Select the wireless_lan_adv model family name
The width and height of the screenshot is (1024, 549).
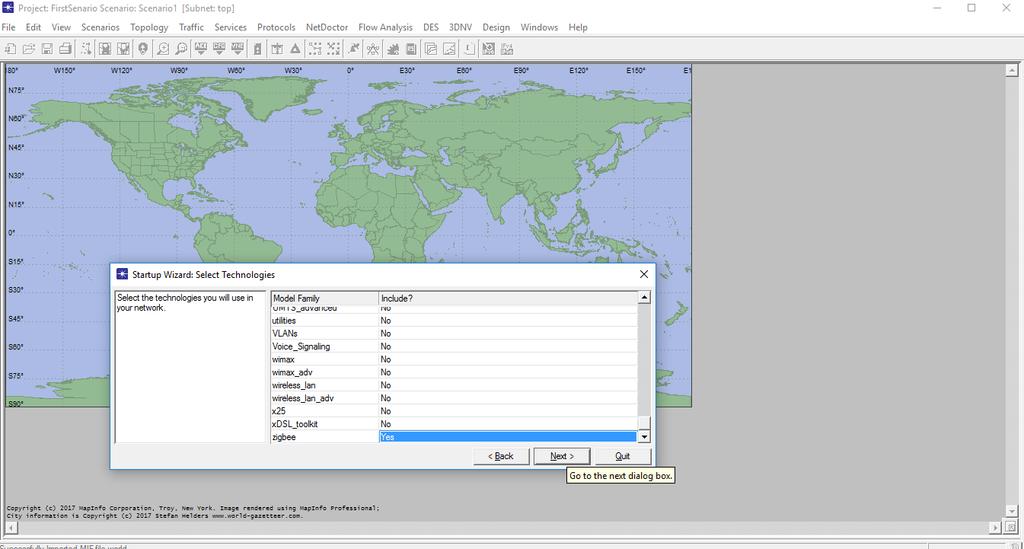pos(303,398)
